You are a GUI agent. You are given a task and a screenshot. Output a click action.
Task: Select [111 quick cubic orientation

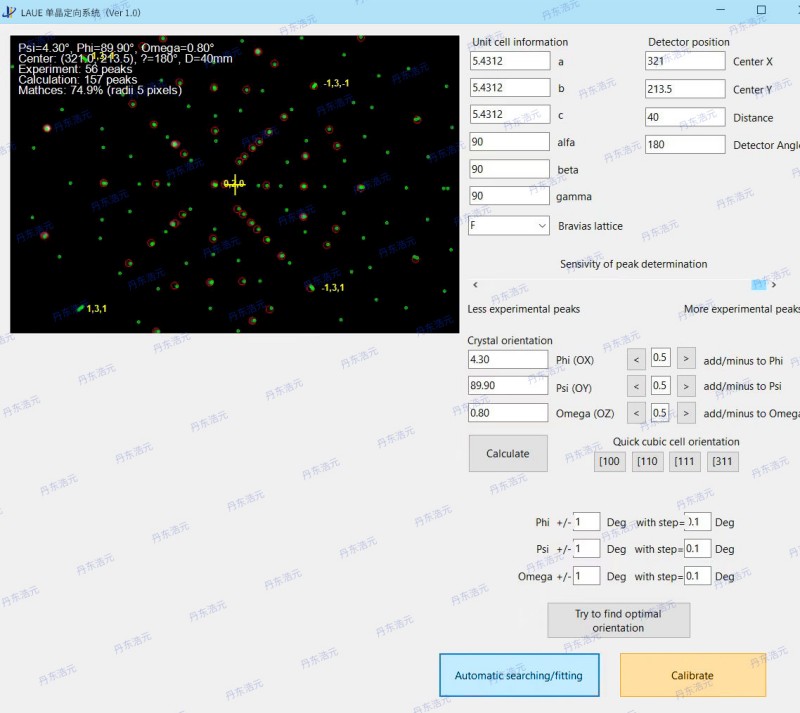coord(685,461)
